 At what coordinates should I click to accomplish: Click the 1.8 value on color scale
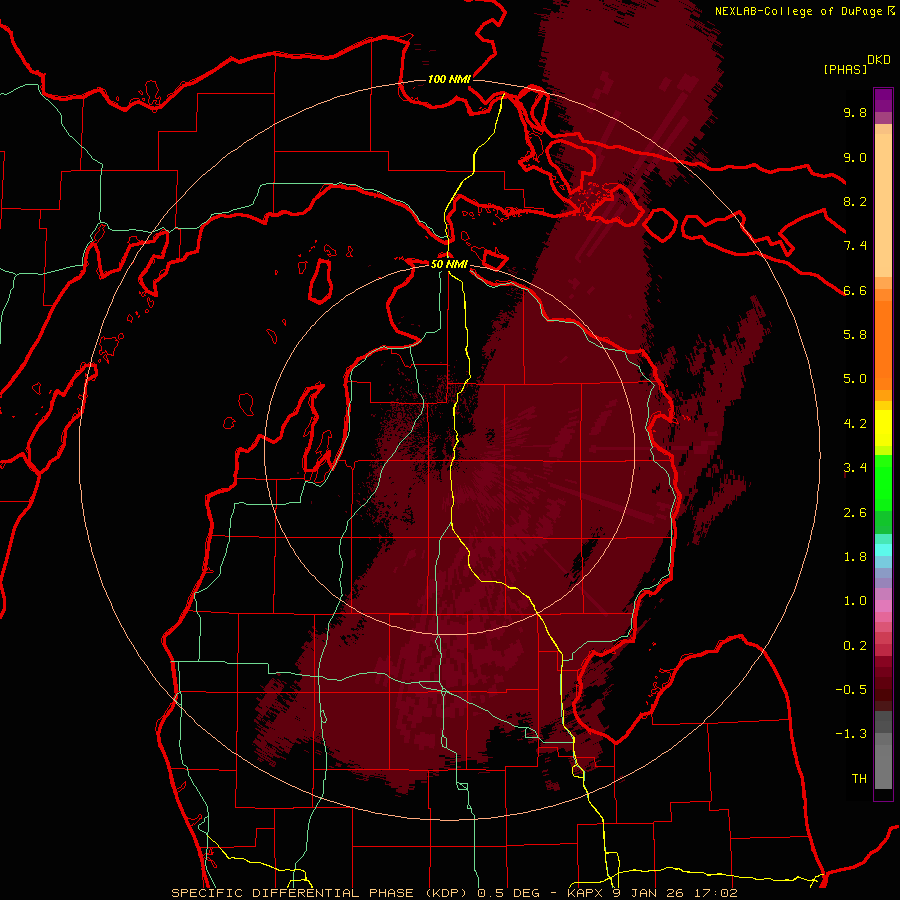(855, 557)
